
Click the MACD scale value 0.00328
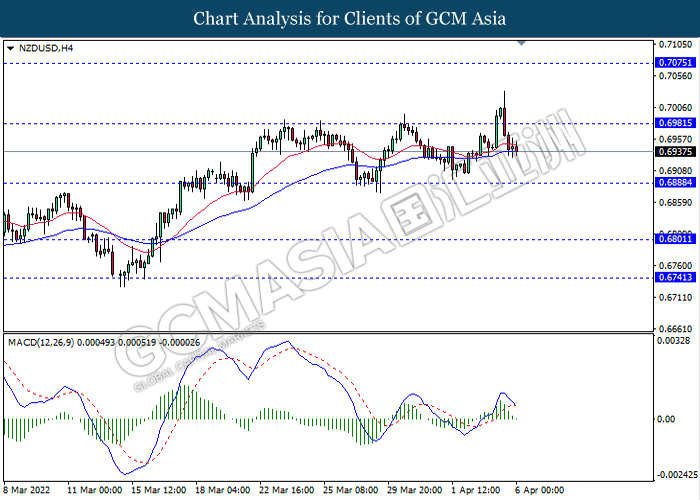[x=673, y=341]
